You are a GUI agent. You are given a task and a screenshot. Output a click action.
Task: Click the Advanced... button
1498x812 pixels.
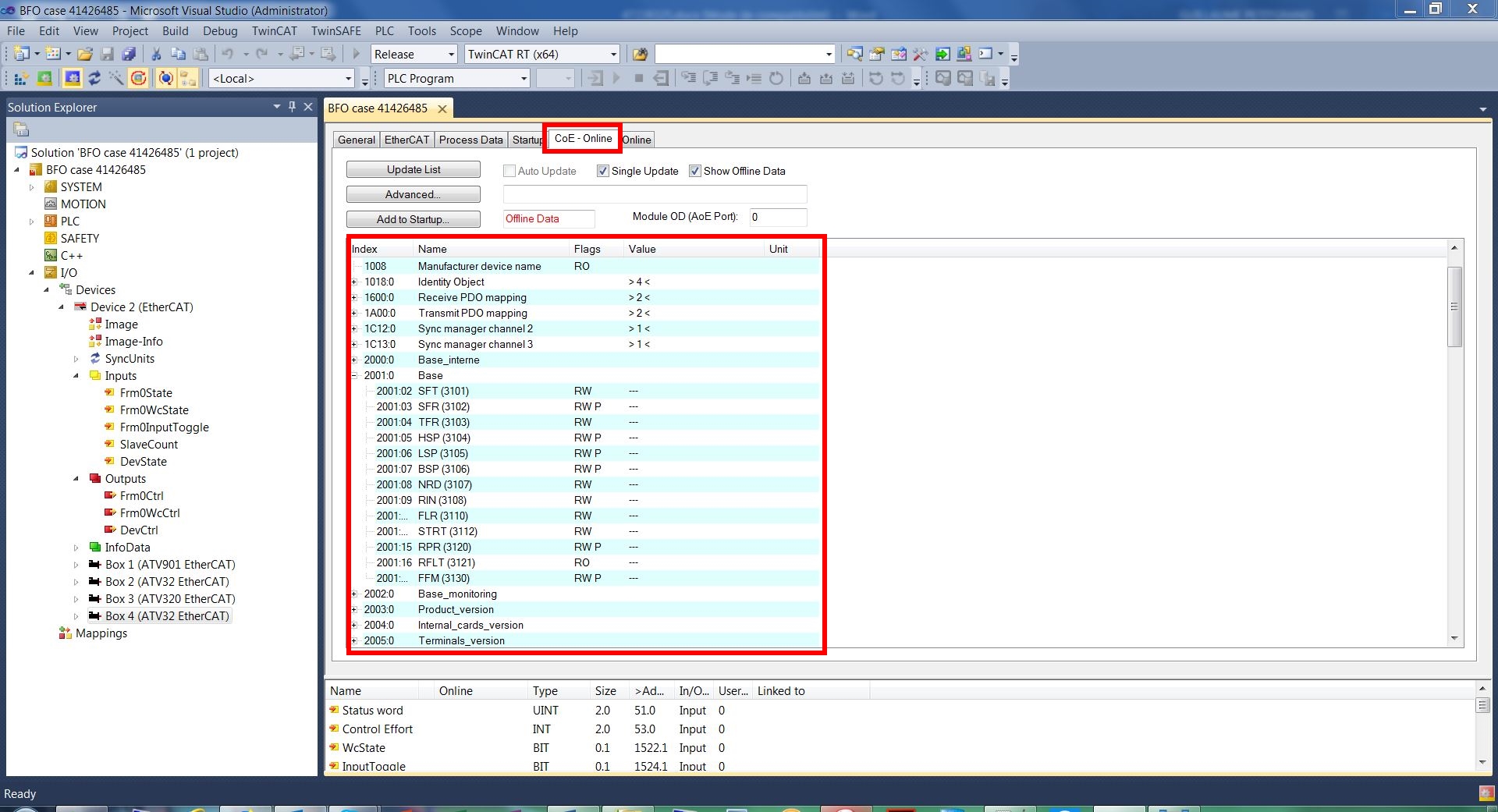click(414, 194)
